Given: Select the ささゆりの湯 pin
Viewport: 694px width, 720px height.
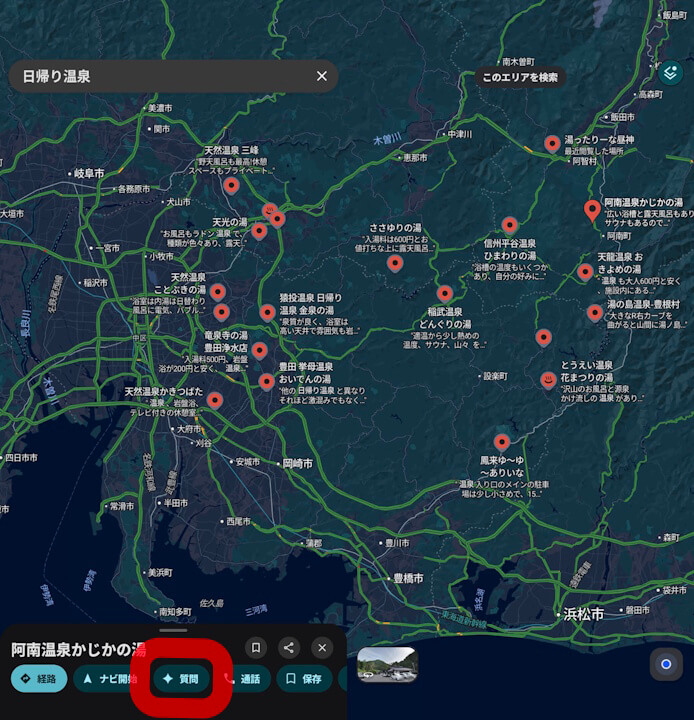Looking at the screenshot, I should coord(395,264).
